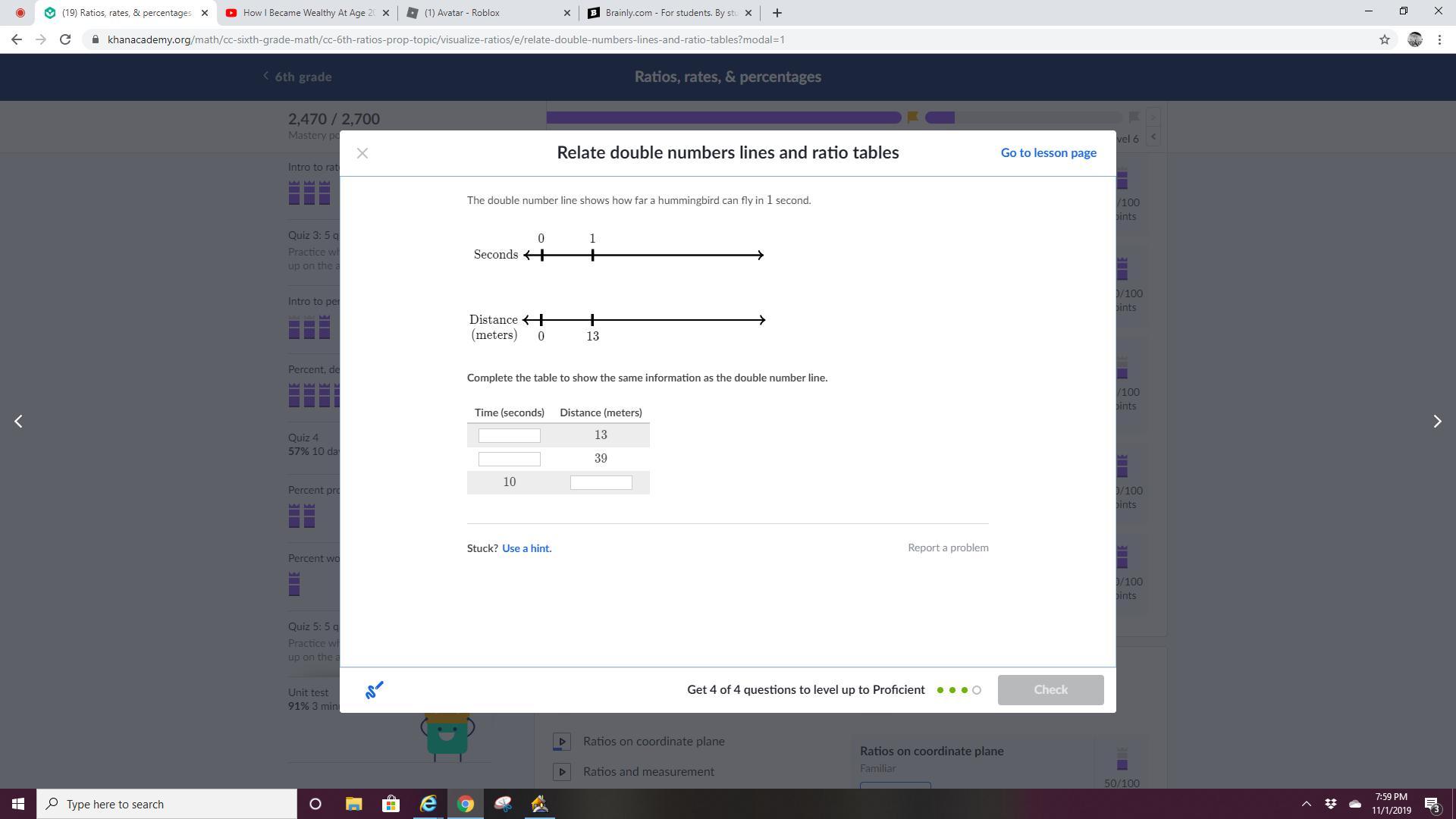Switch to the Avatar - Roblox tab

485,13
